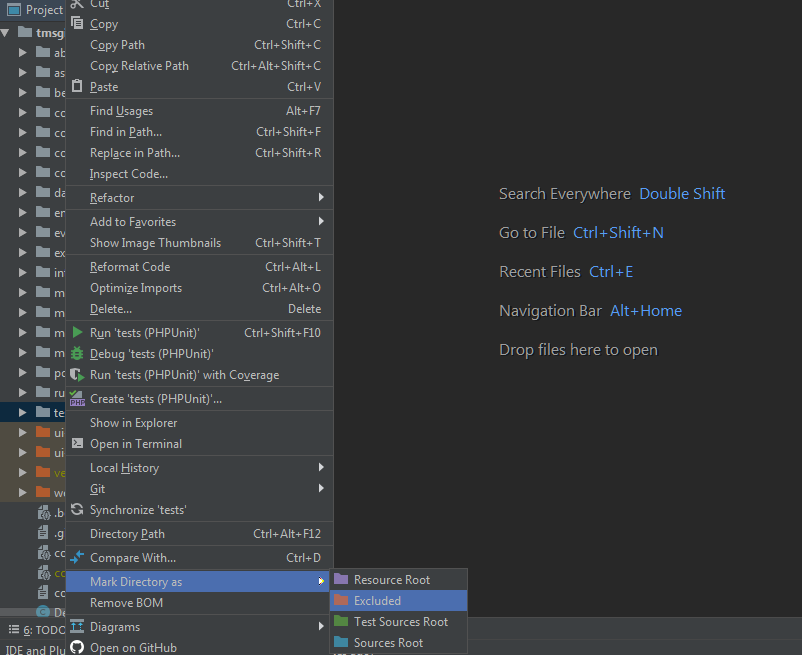
Task: Click the Ctrl+E Recent Files shortcut text
Action: click(x=611, y=272)
